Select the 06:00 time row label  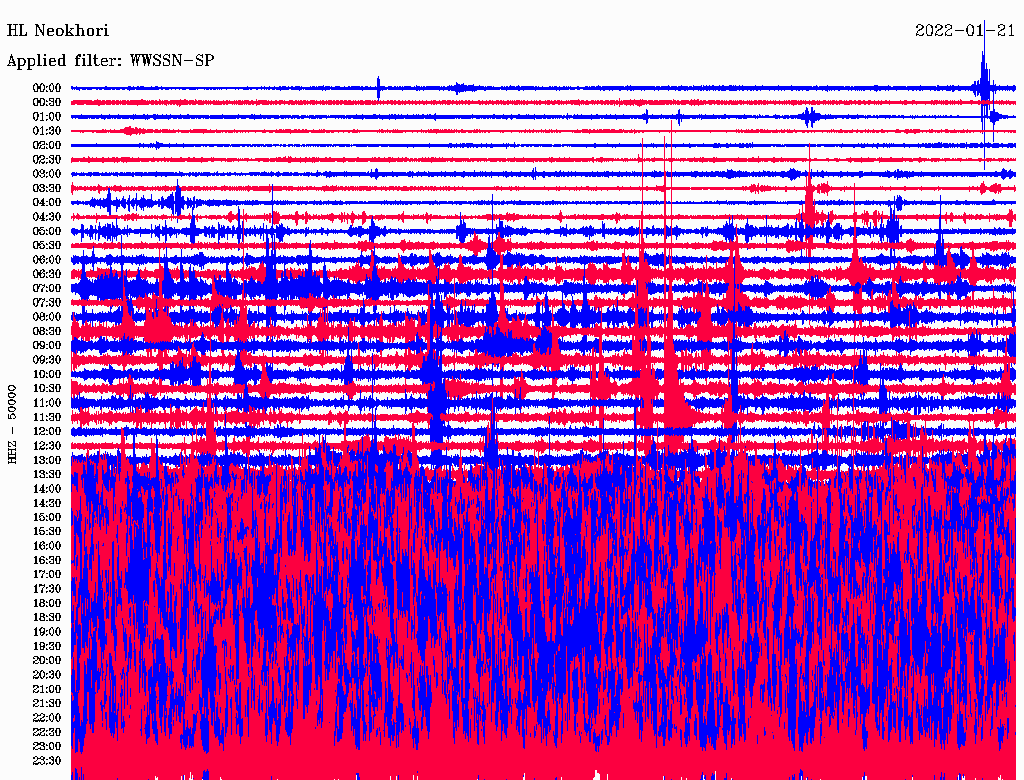pyautogui.click(x=46, y=259)
